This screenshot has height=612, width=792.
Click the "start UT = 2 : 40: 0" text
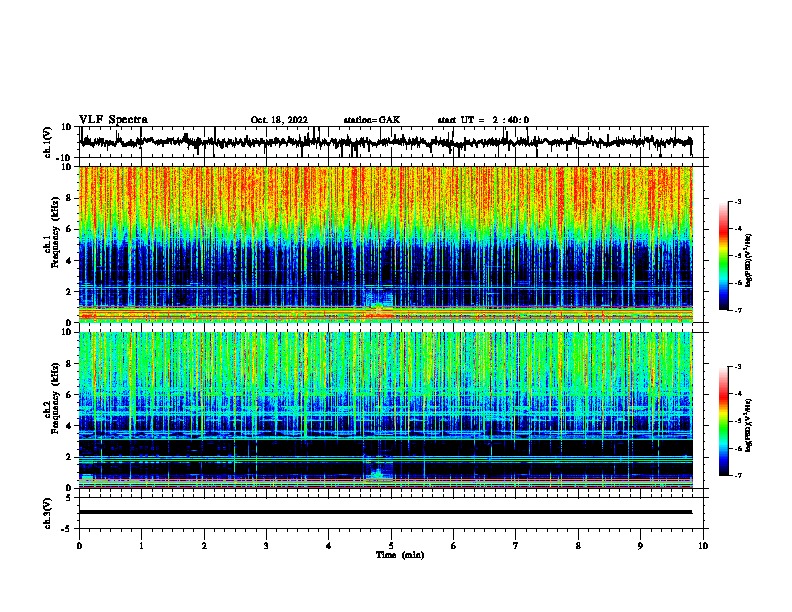483,120
